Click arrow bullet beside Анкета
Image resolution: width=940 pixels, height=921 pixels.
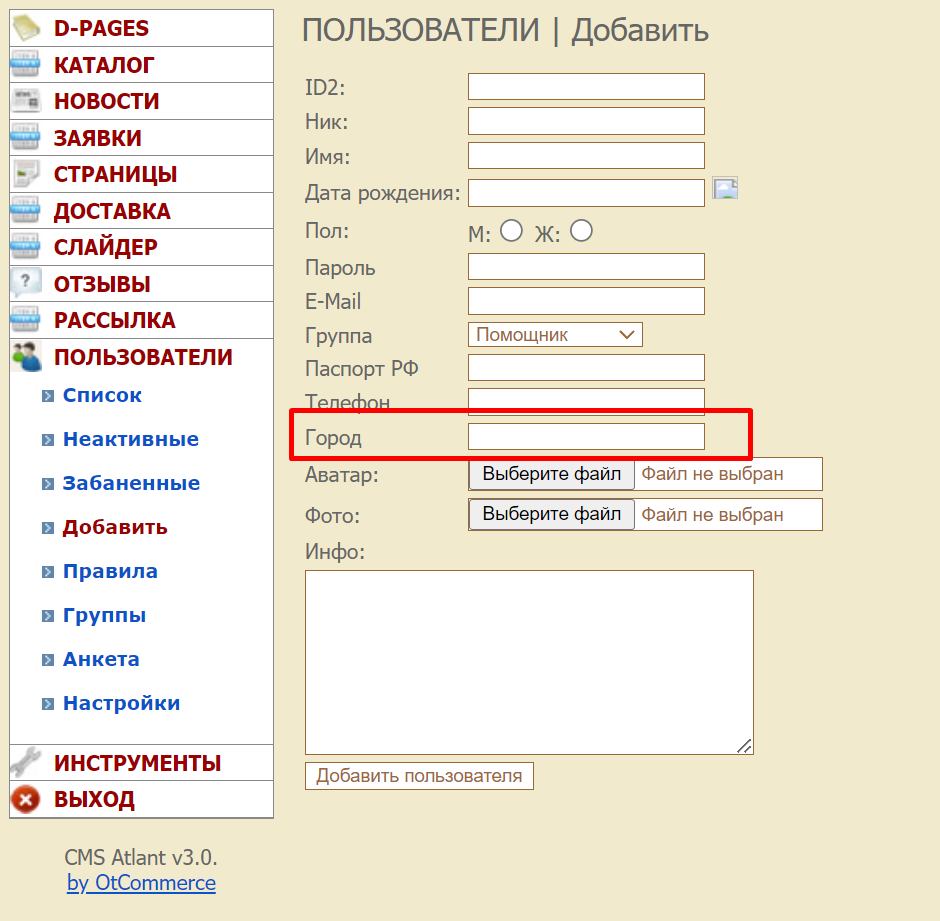click(48, 660)
